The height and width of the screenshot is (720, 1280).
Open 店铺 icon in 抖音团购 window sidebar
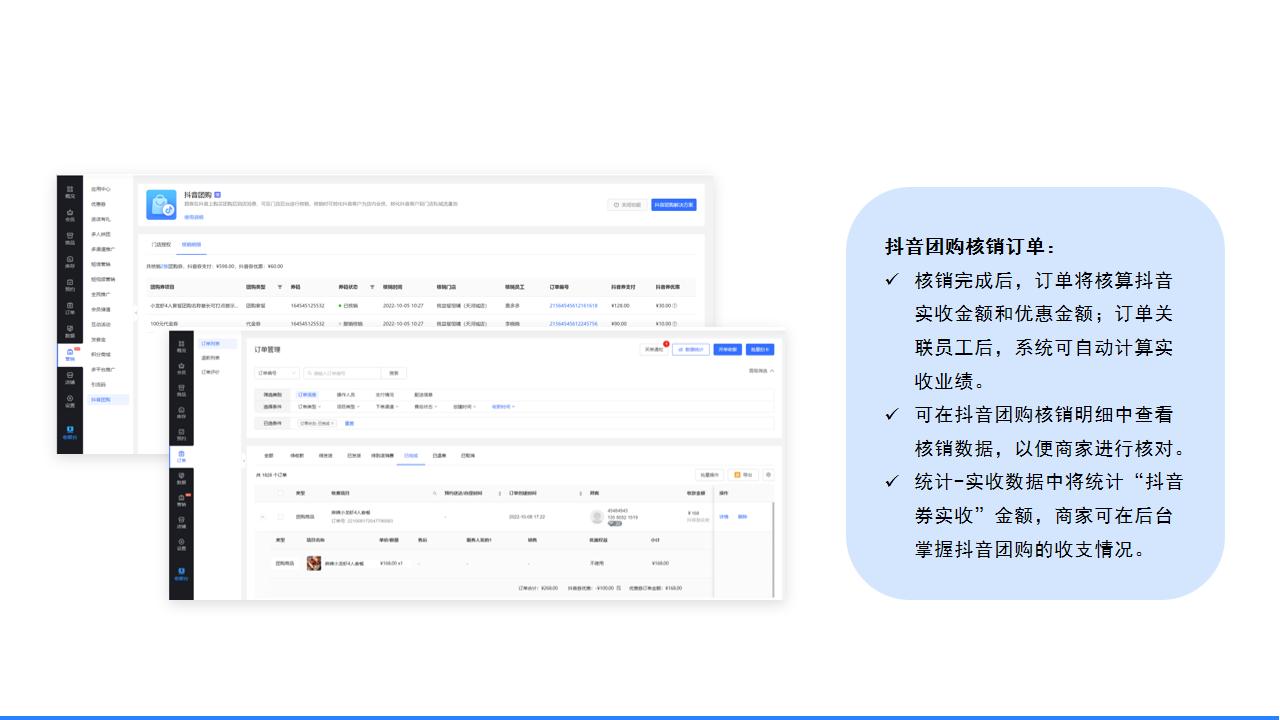click(x=70, y=378)
